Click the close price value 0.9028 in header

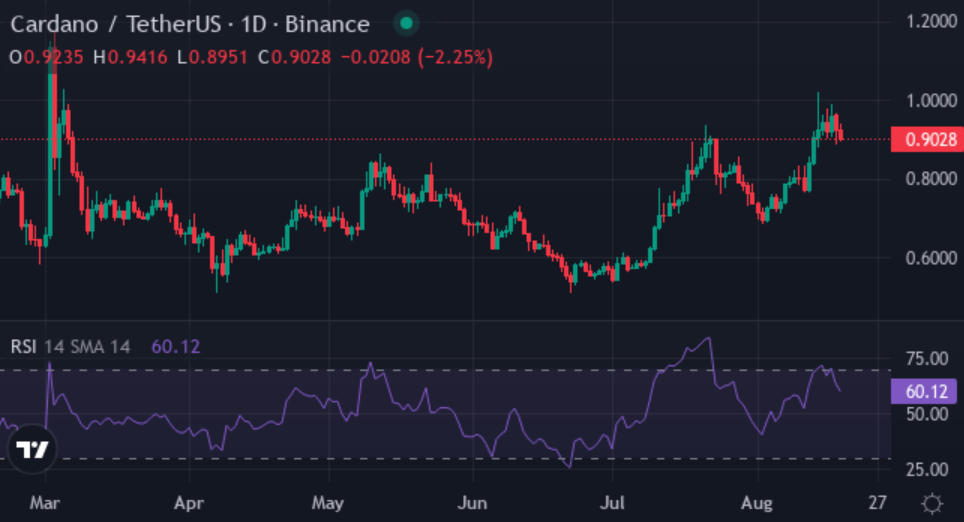301,58
